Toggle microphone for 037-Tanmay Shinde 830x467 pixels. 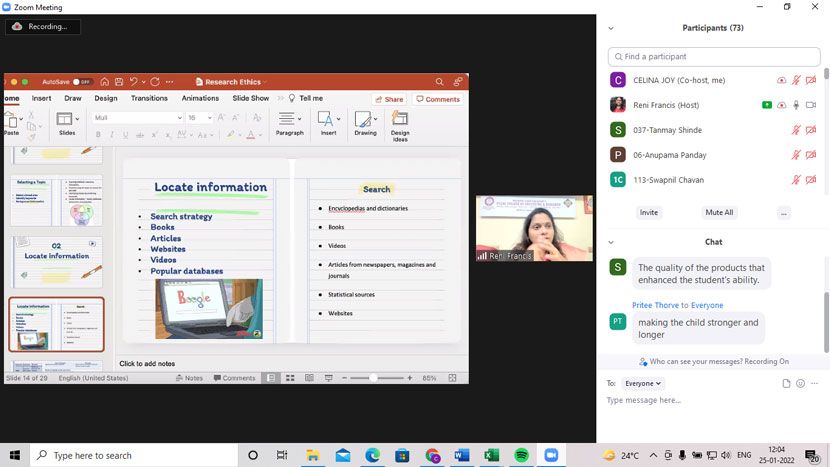[x=796, y=130]
